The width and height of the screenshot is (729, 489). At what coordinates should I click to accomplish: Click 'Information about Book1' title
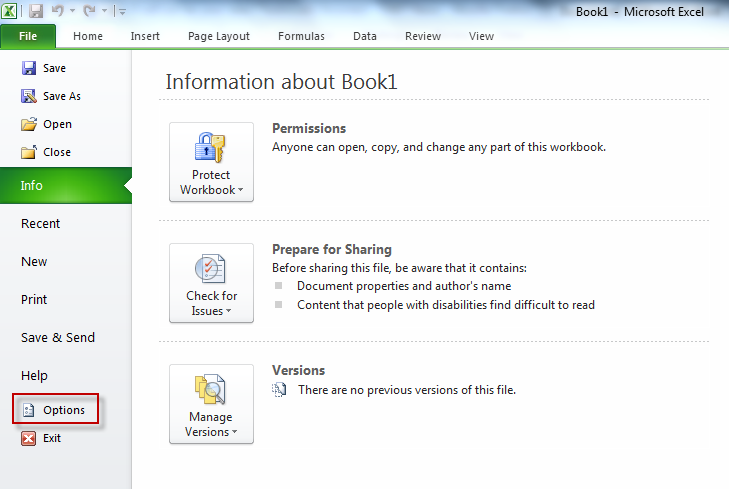[281, 82]
